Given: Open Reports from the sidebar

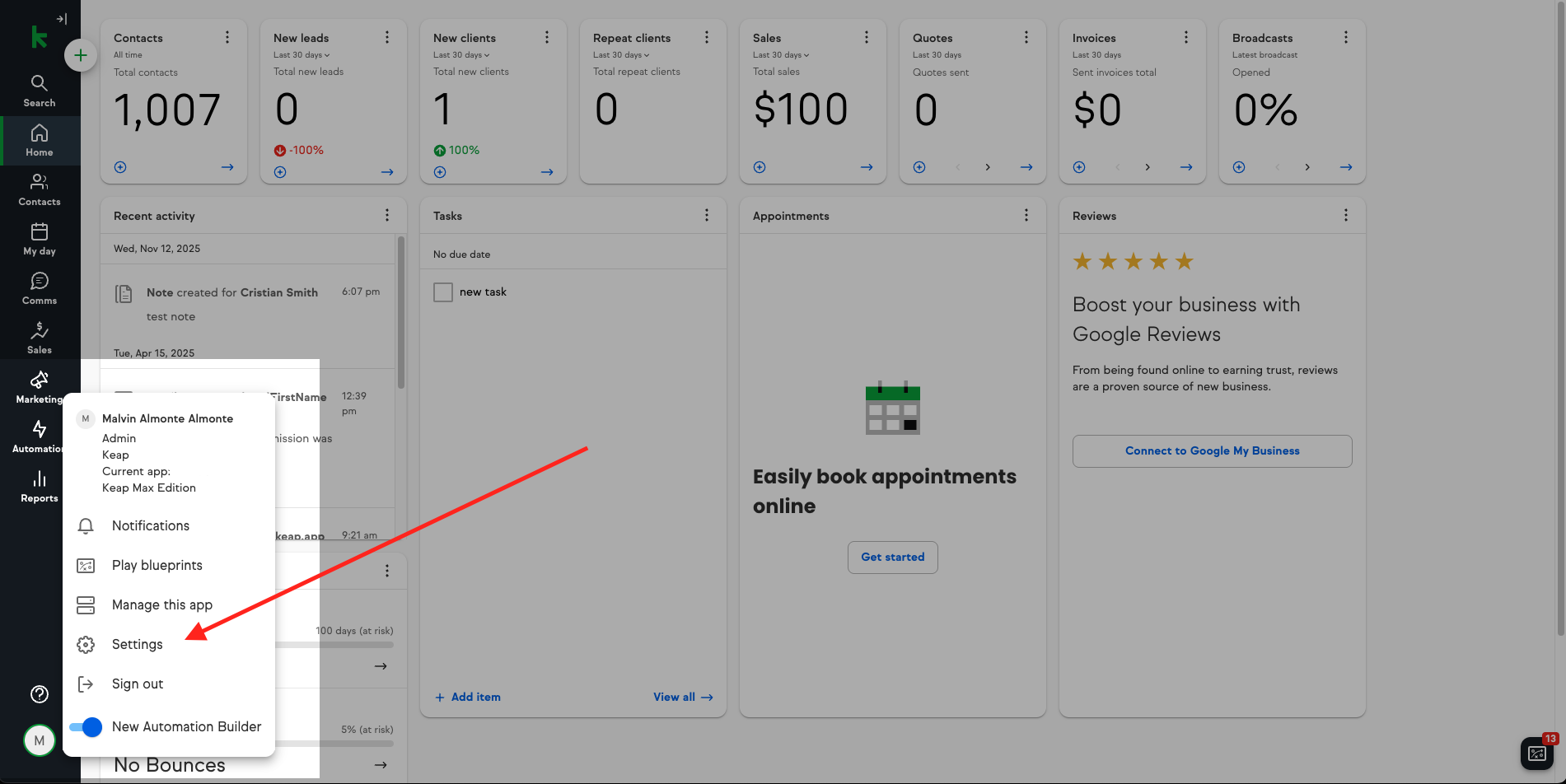Looking at the screenshot, I should 39,486.
